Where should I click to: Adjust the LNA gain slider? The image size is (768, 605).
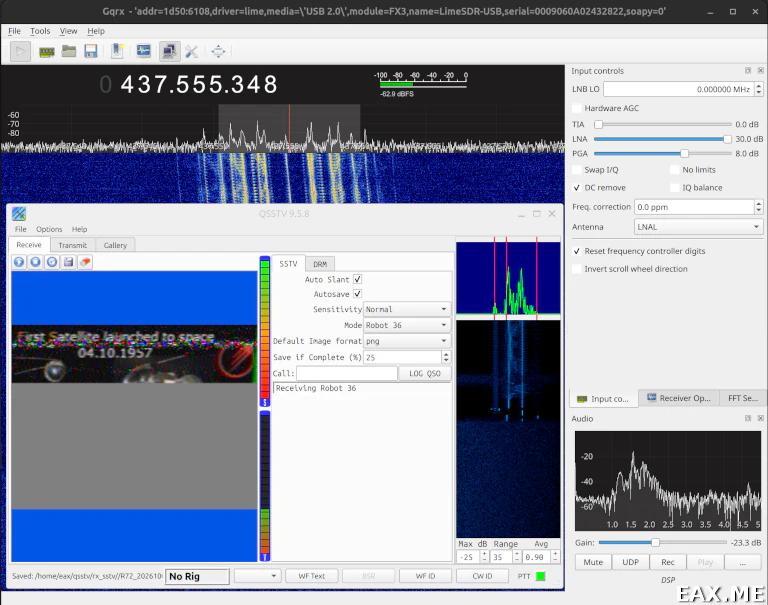click(663, 139)
